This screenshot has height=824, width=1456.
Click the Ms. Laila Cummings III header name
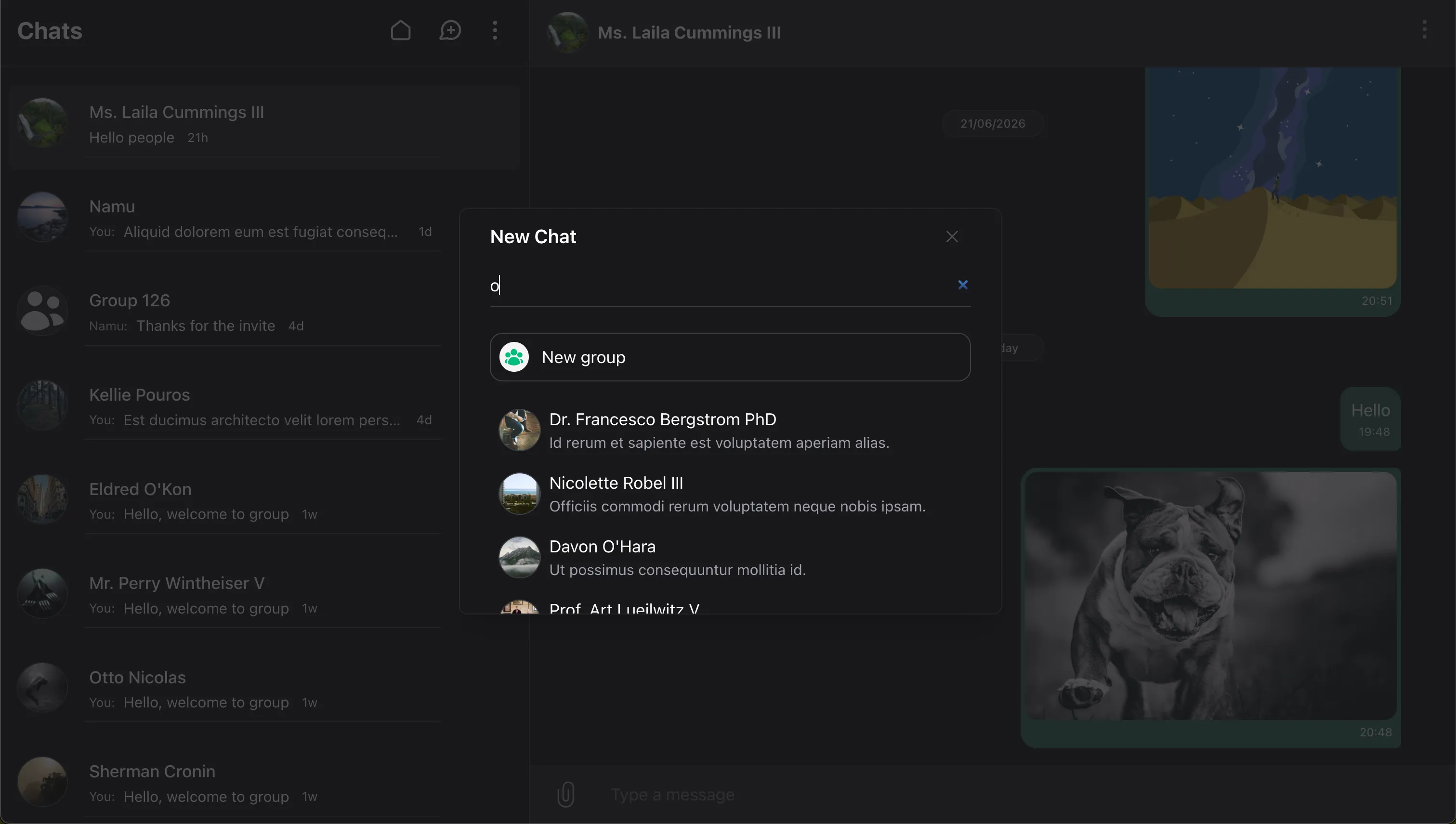(x=689, y=33)
